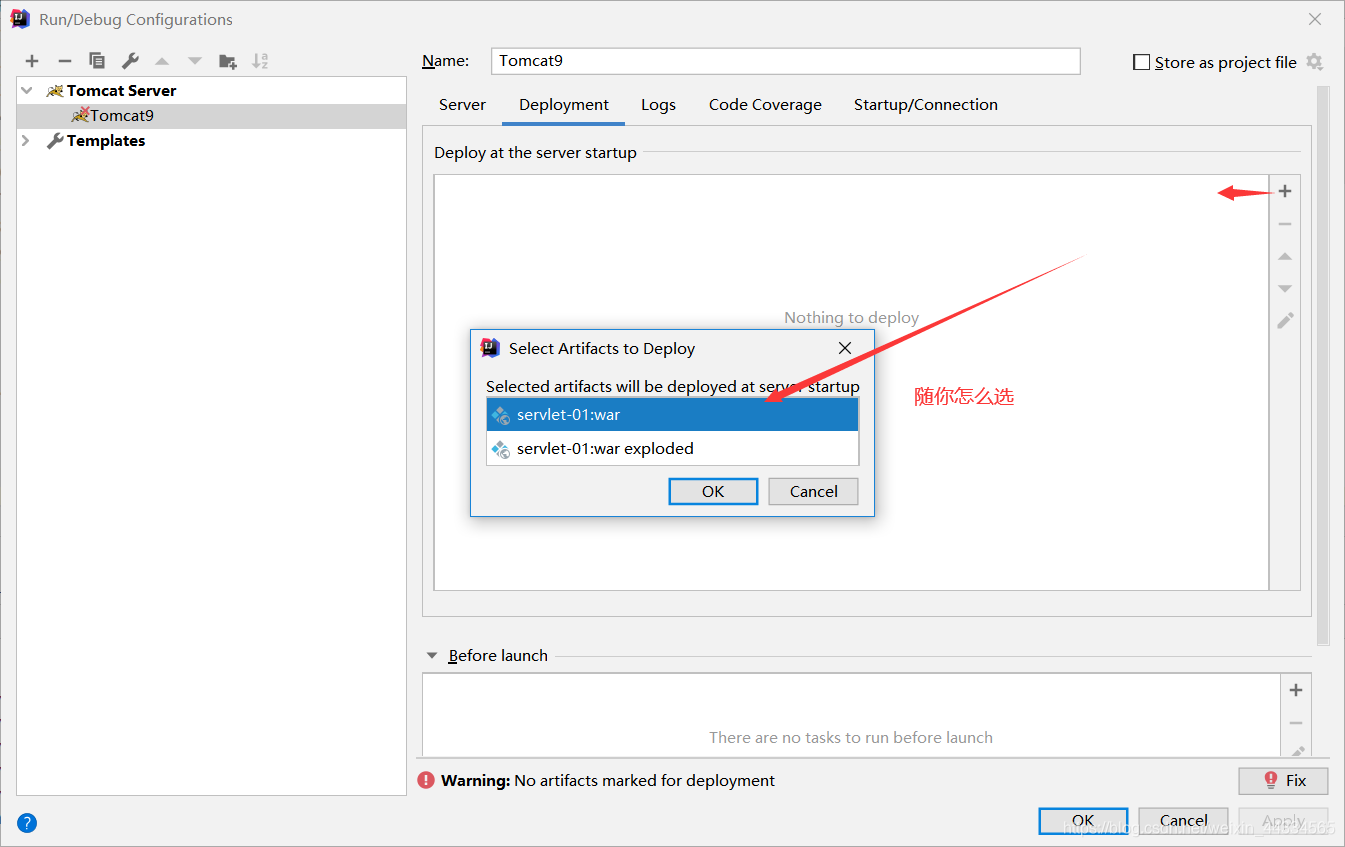Image resolution: width=1345 pixels, height=847 pixels.
Task: Click the Name input field
Action: 786,61
